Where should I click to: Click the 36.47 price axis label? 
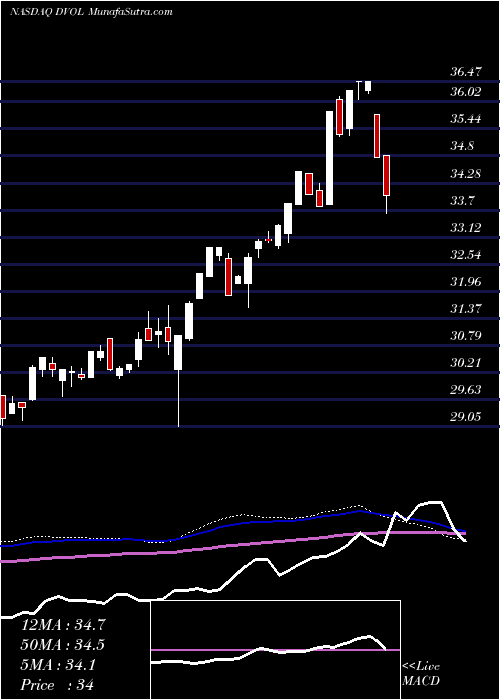466,71
